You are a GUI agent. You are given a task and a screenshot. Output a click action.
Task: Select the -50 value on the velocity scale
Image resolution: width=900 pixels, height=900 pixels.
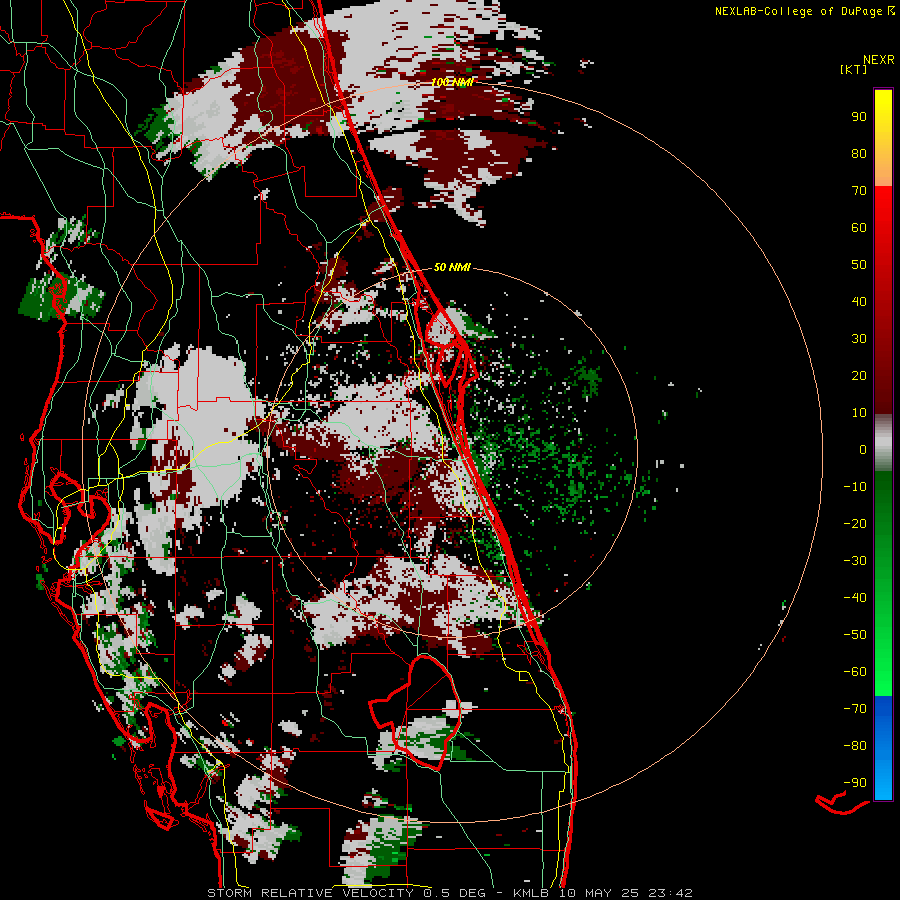(855, 635)
